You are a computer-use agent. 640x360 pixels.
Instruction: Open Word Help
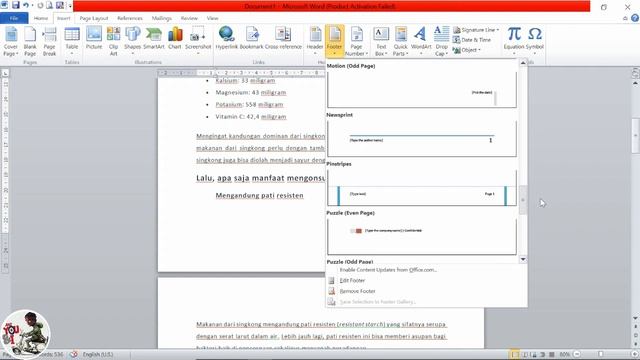click(x=635, y=18)
